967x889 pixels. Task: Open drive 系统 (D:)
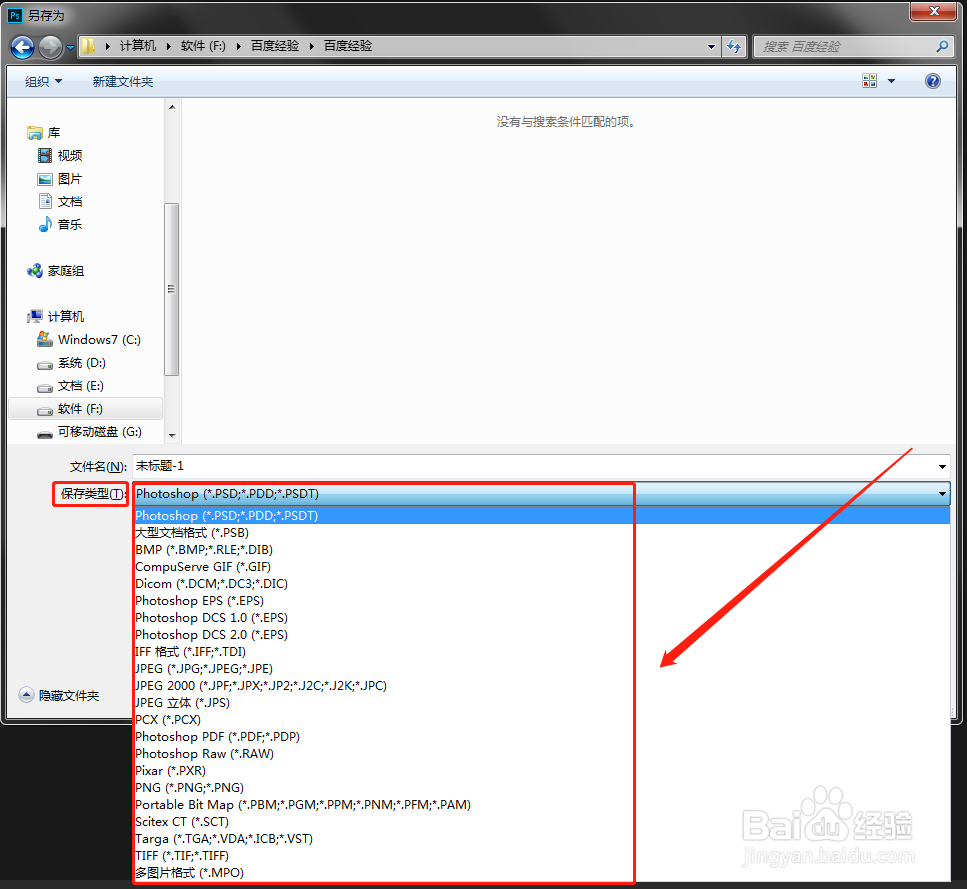(71, 363)
